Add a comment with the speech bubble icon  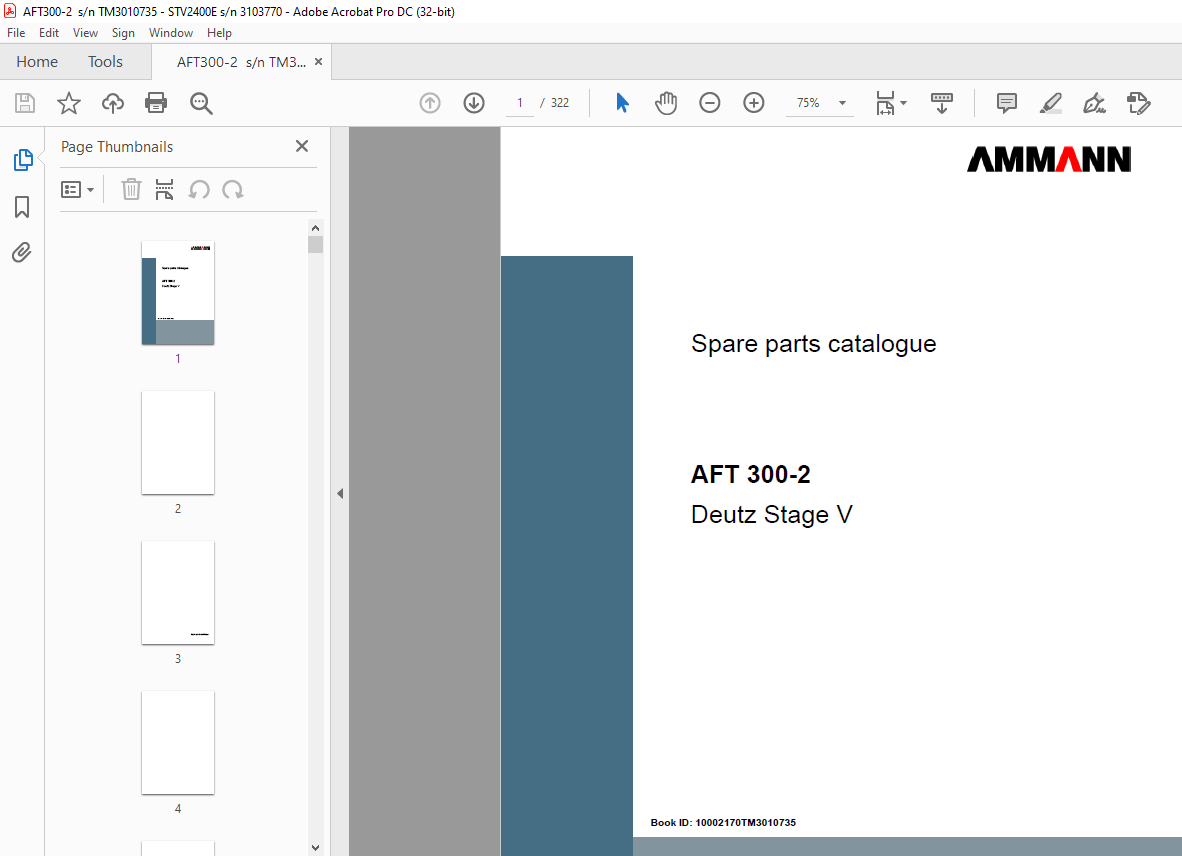(1006, 103)
